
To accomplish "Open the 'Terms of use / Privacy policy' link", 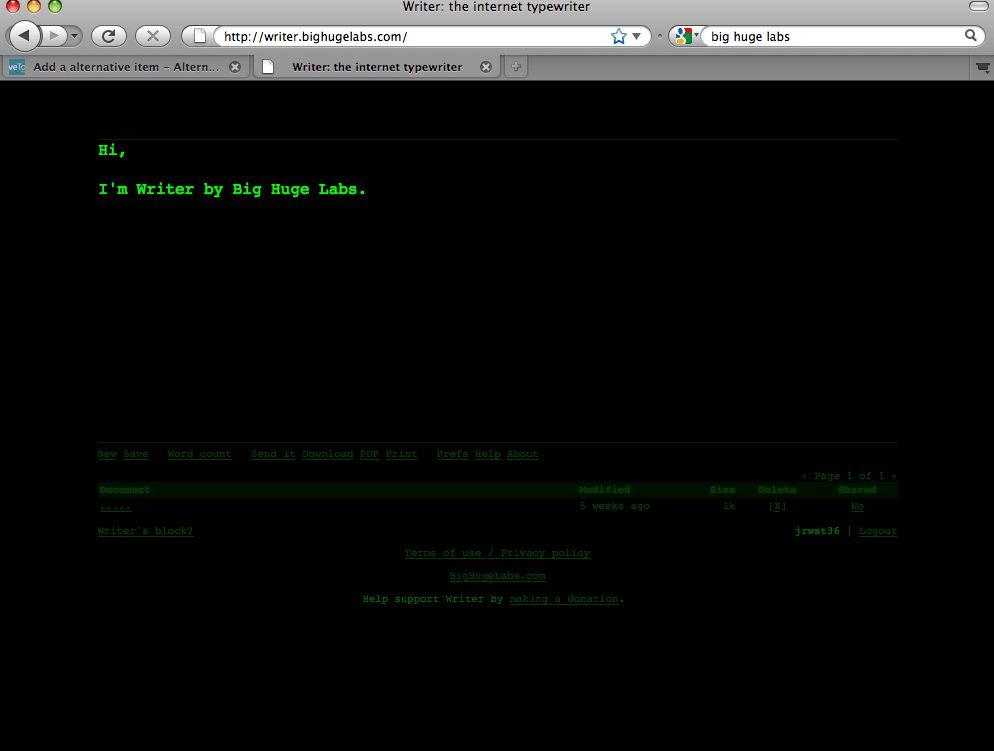I will click(498, 553).
